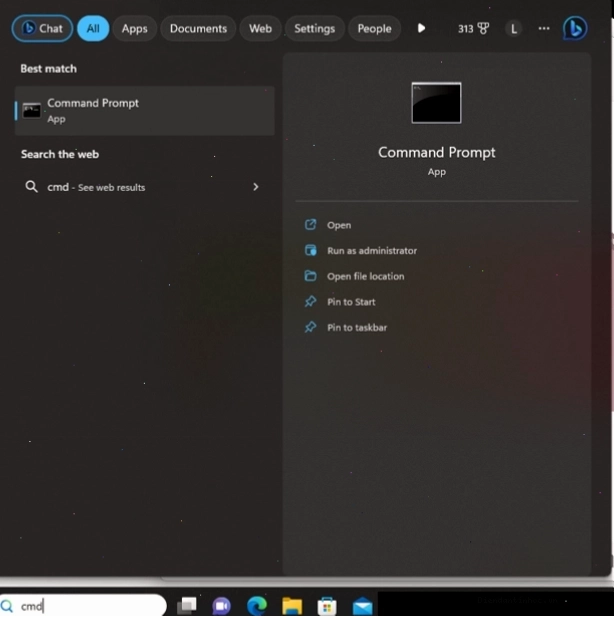Image resolution: width=614 pixels, height=617 pixels.
Task: Expand cmd web results chevron arrow
Action: pos(255,187)
